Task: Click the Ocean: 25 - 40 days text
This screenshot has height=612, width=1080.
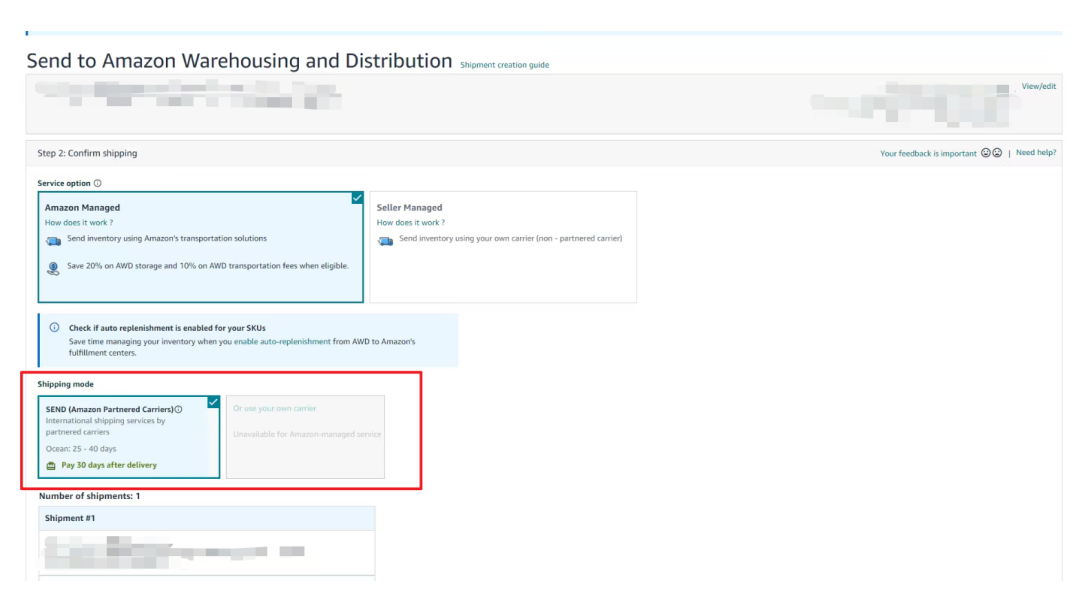Action: (81, 449)
